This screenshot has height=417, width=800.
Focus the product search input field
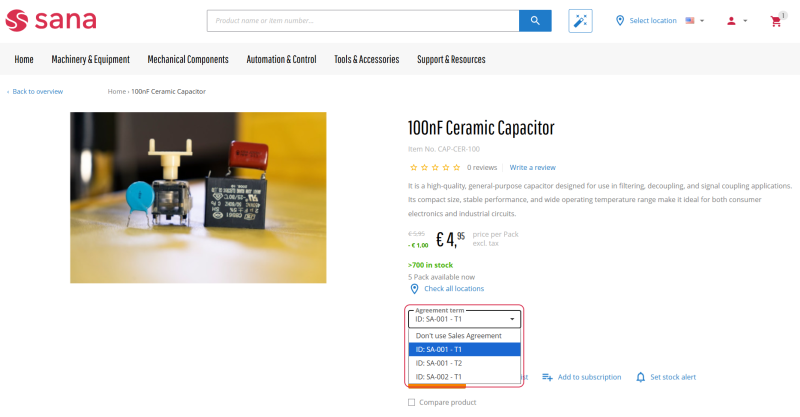click(363, 21)
